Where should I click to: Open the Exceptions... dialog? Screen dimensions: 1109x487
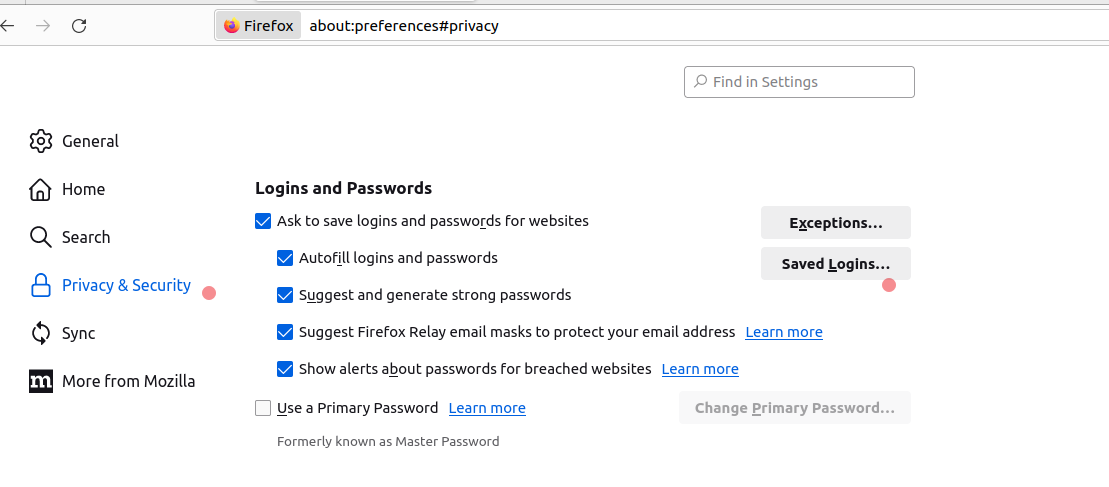[x=835, y=223]
